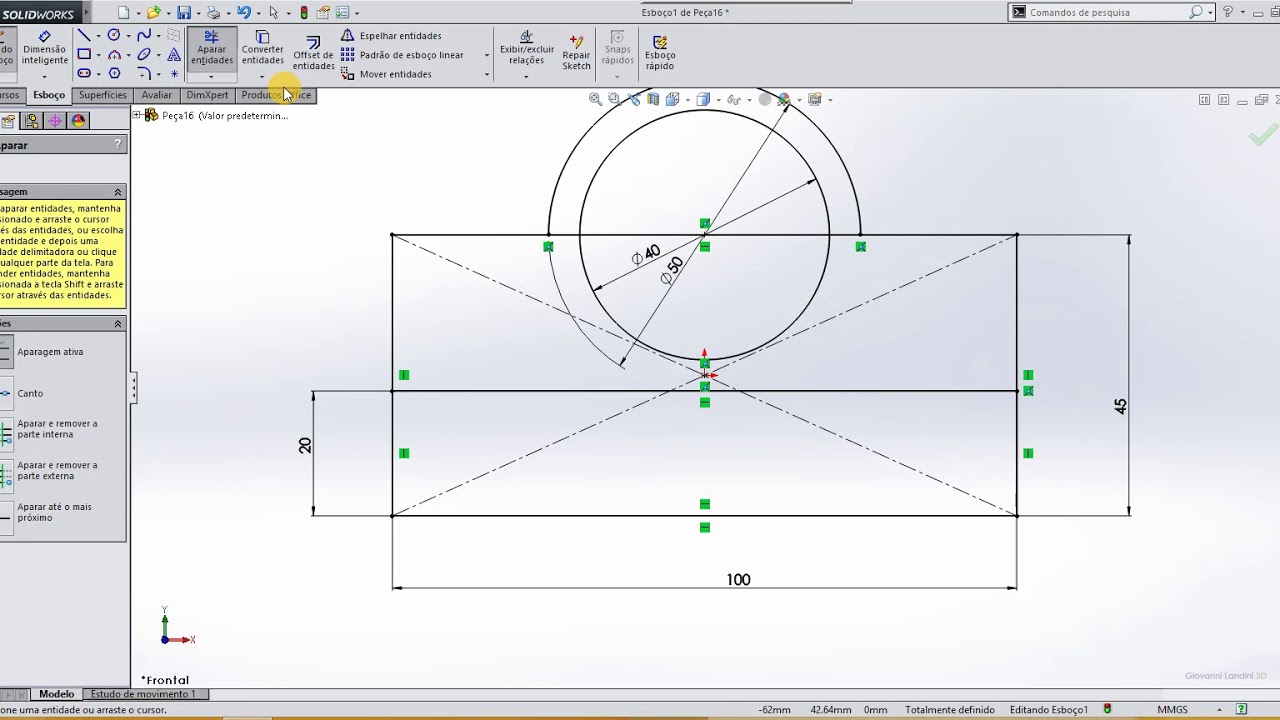
Task: Open dropdown beside Mover entidades
Action: coord(487,74)
